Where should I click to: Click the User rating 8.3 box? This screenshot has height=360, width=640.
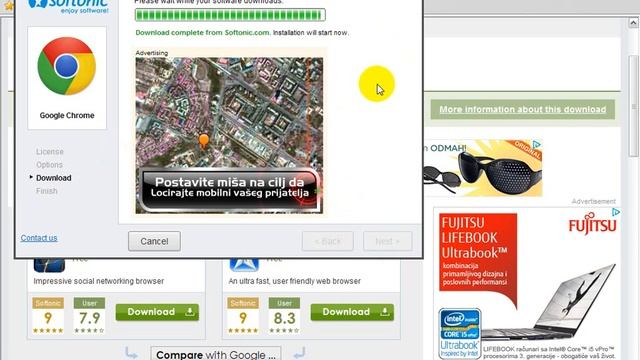tap(284, 316)
